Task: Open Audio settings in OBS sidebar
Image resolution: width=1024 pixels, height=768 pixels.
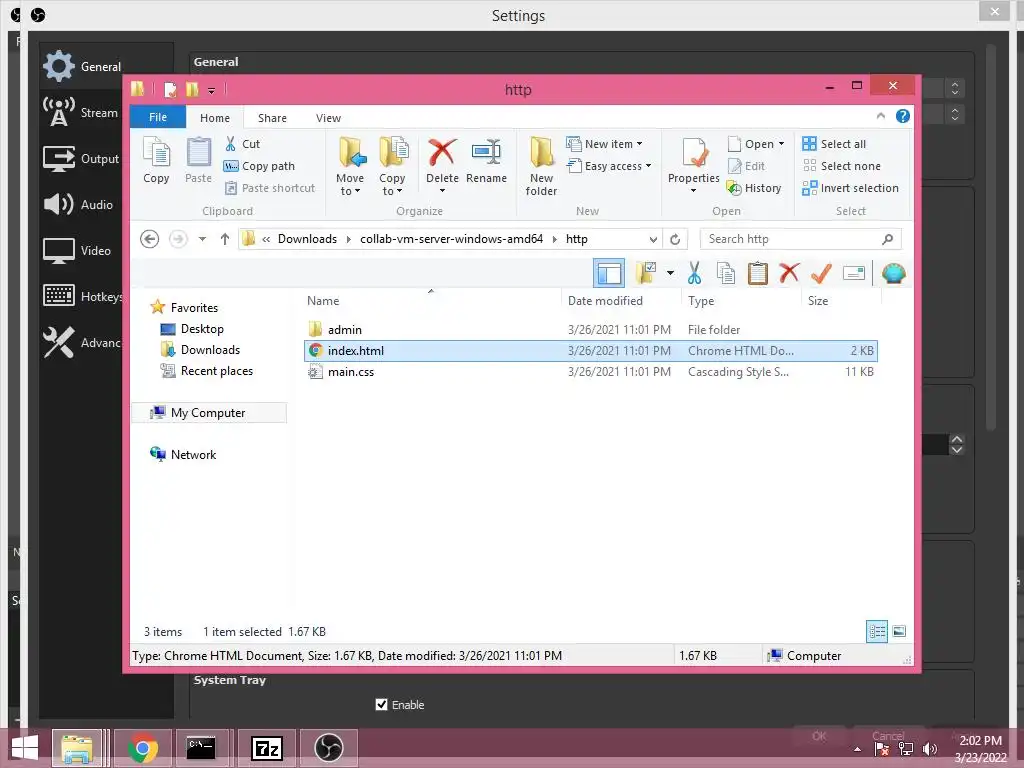Action: (x=78, y=204)
